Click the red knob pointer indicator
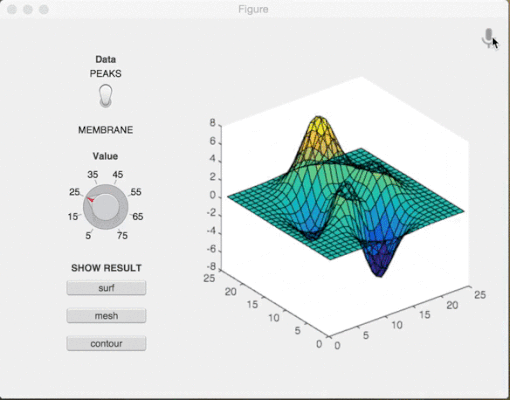Screen dimensions: 510x400 [90, 199]
